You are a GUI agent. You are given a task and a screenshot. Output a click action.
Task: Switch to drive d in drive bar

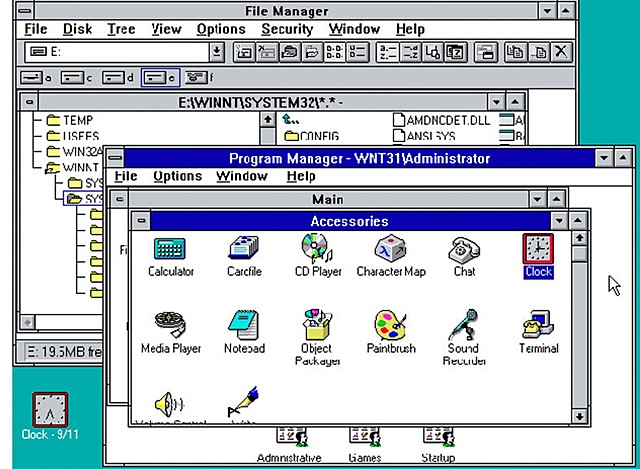coord(118,77)
